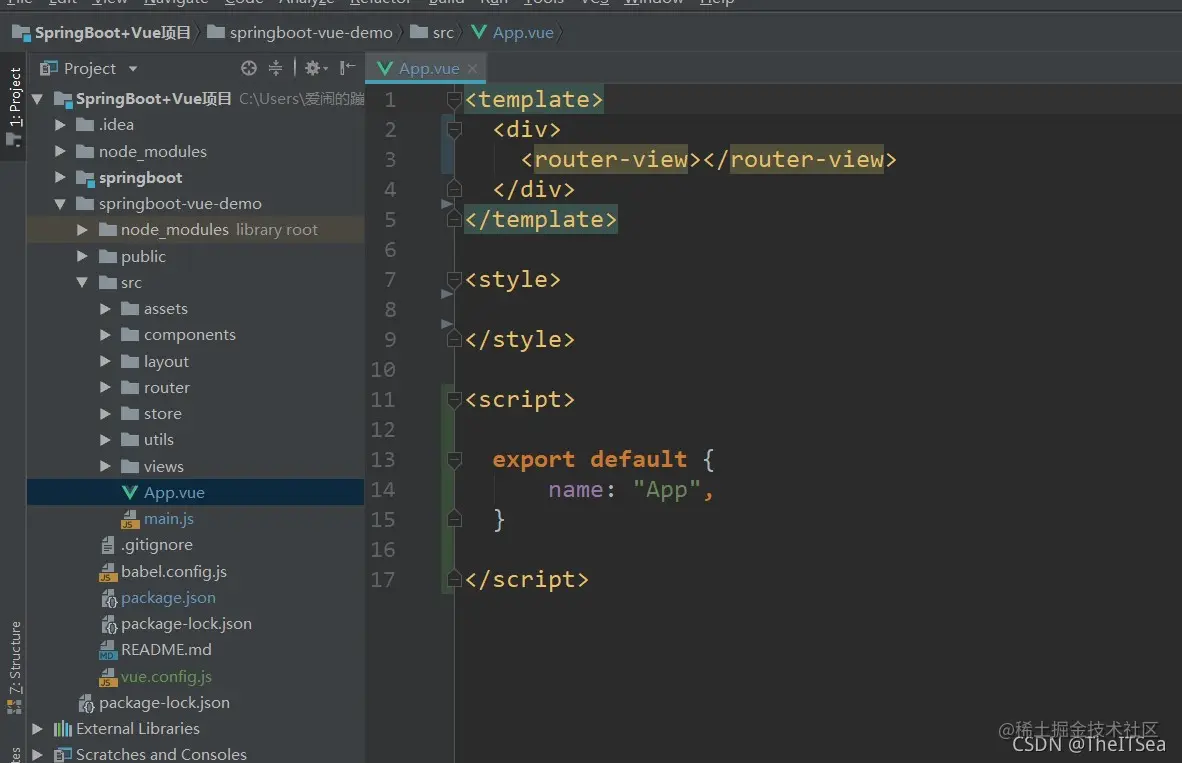Select the App.vue editor tab

coord(427,69)
